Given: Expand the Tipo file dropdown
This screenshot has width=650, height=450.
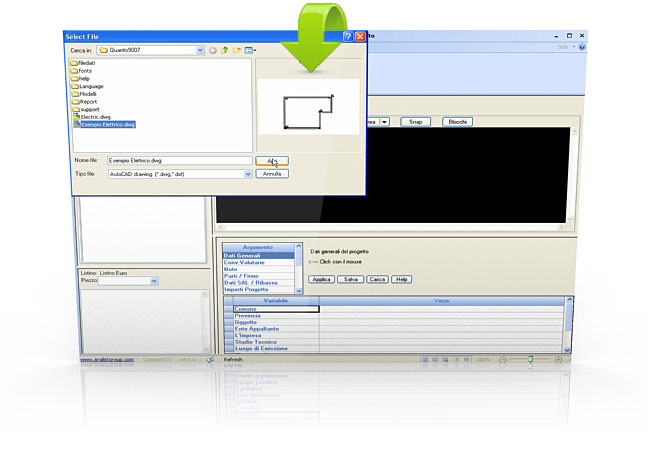Looking at the screenshot, I should pyautogui.click(x=247, y=173).
